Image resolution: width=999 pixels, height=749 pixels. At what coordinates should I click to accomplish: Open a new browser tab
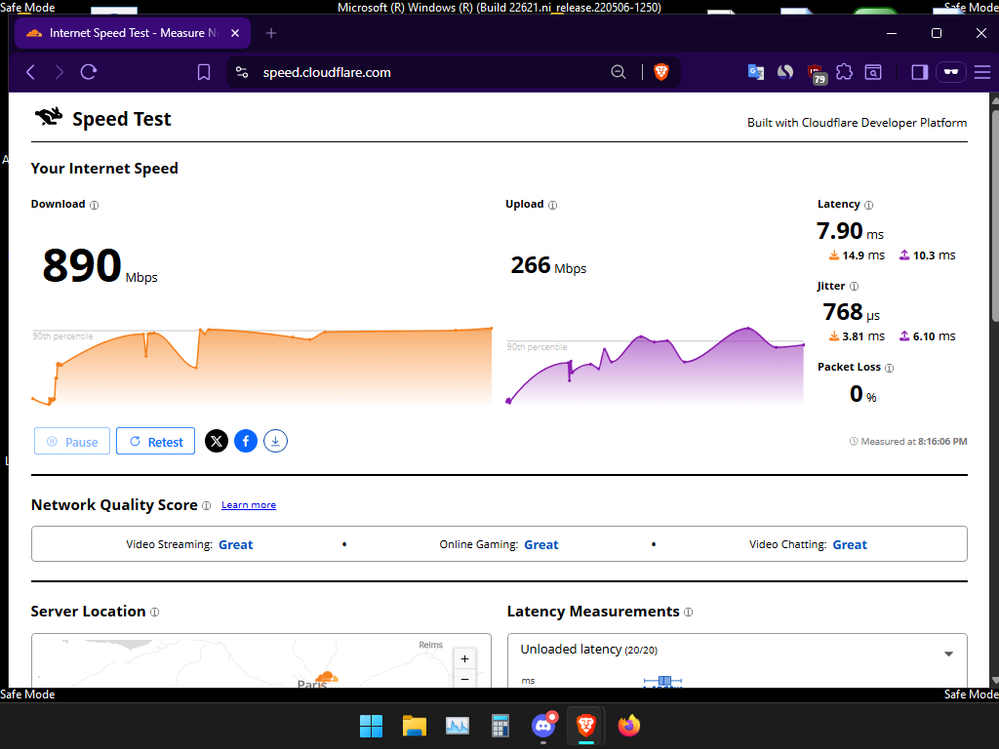[271, 33]
